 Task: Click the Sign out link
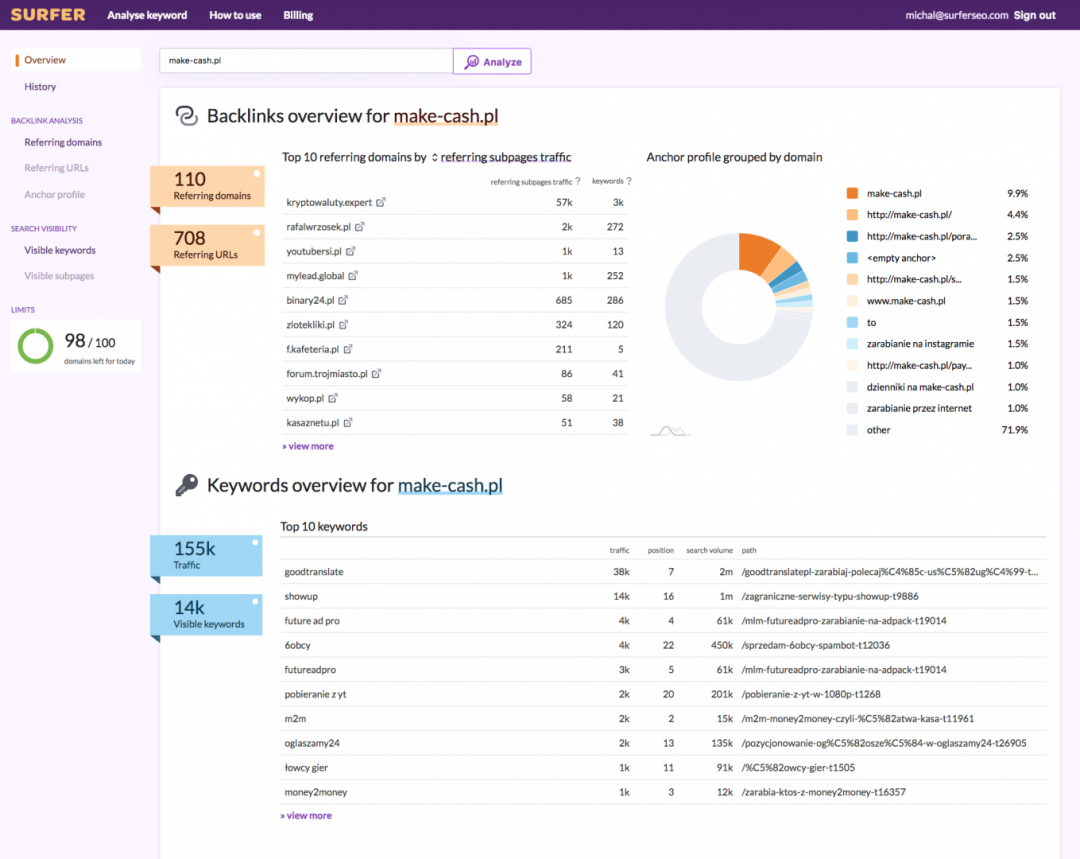[1034, 15]
